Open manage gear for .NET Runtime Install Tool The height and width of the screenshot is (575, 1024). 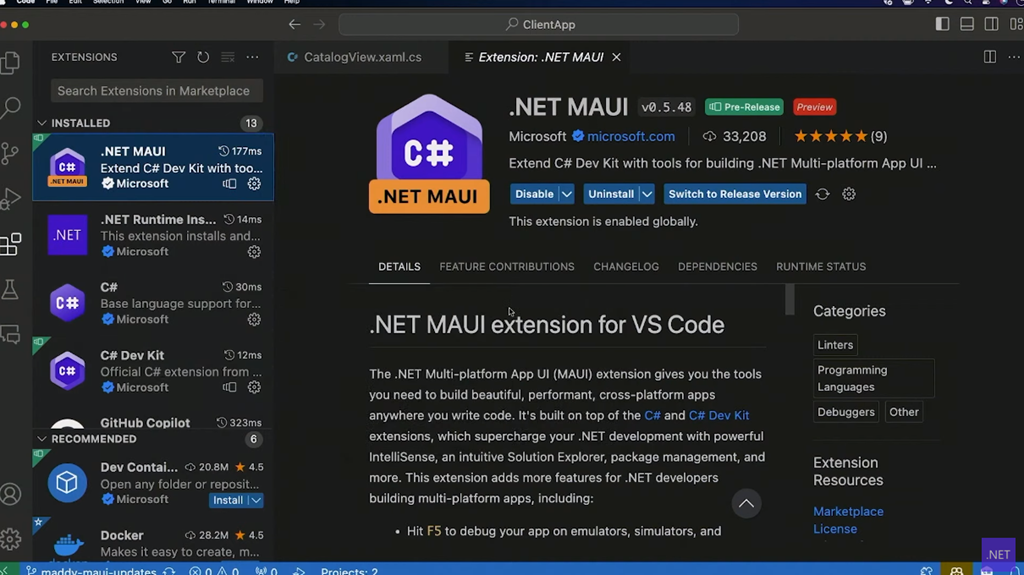click(254, 252)
